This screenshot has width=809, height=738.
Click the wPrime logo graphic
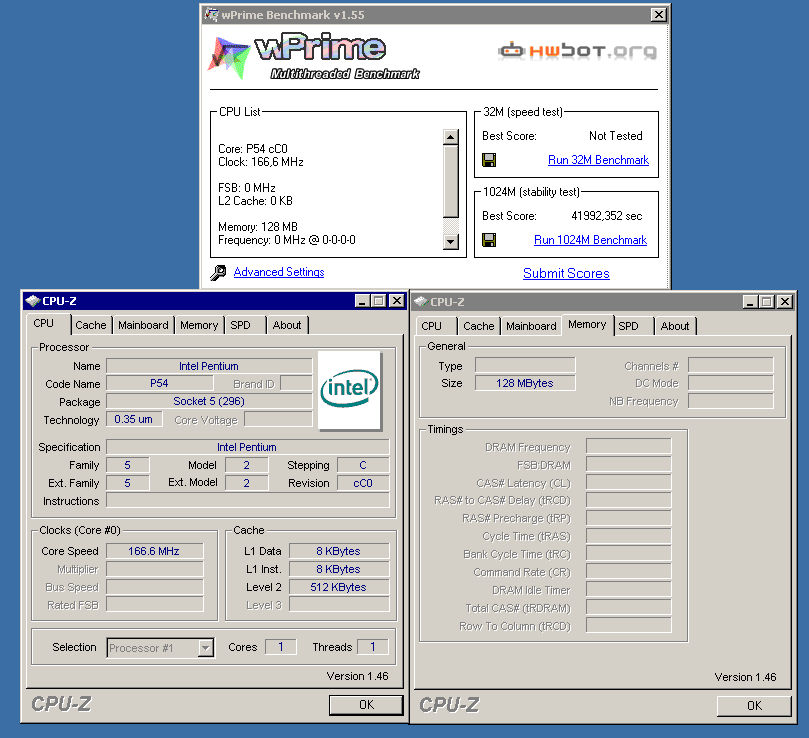tap(314, 57)
